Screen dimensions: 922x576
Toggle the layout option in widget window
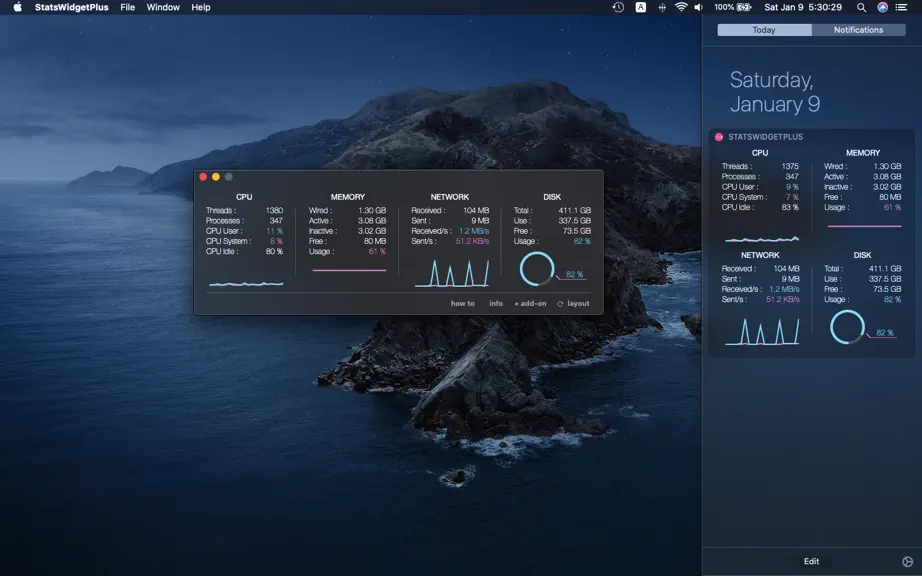point(573,303)
